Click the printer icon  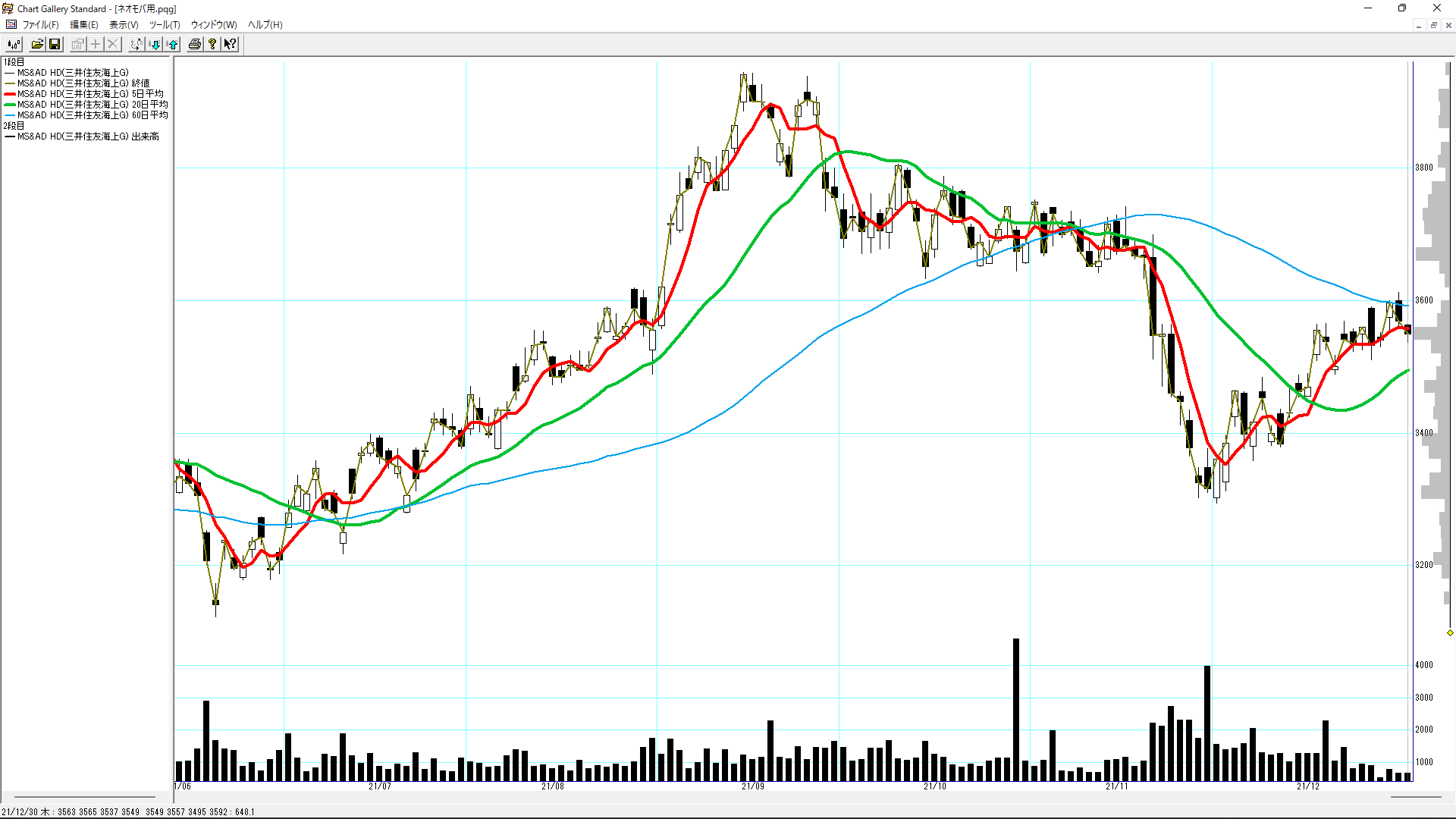pos(195,45)
